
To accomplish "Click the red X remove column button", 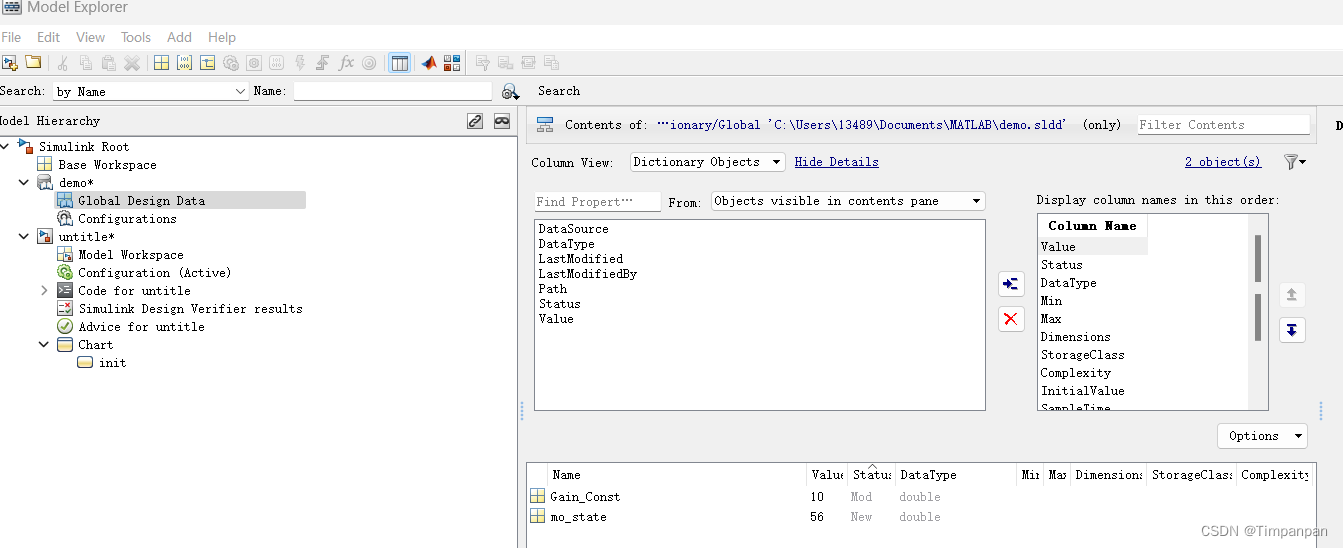I will (1011, 319).
